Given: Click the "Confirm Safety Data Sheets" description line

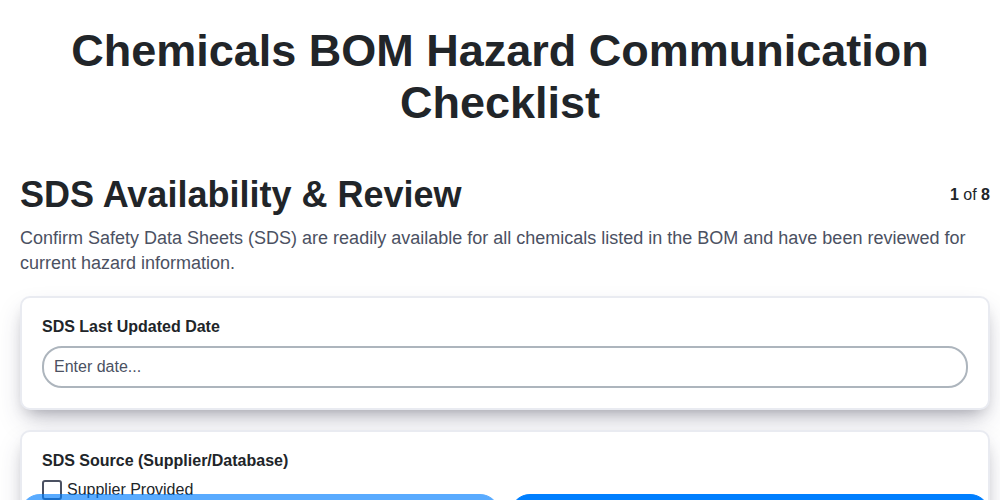Looking at the screenshot, I should click(x=493, y=238).
